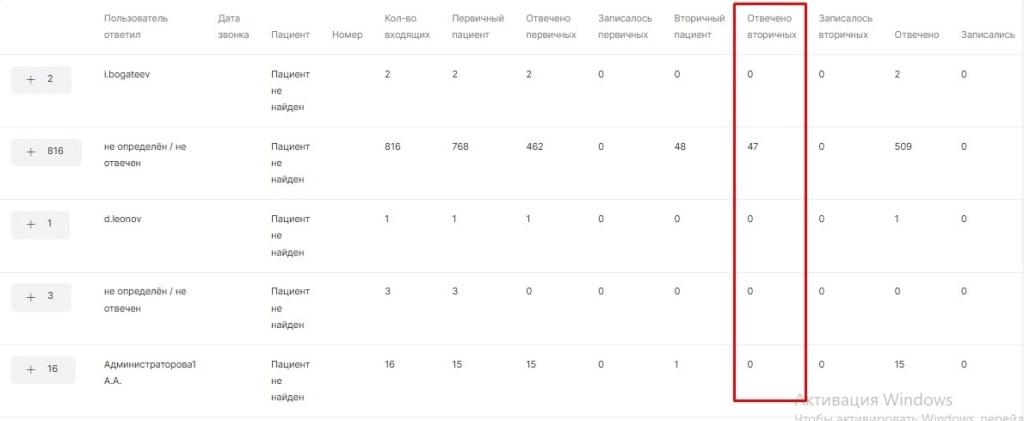The image size is (1024, 421).
Task: Expand the group with 816 records
Action: click(x=41, y=151)
